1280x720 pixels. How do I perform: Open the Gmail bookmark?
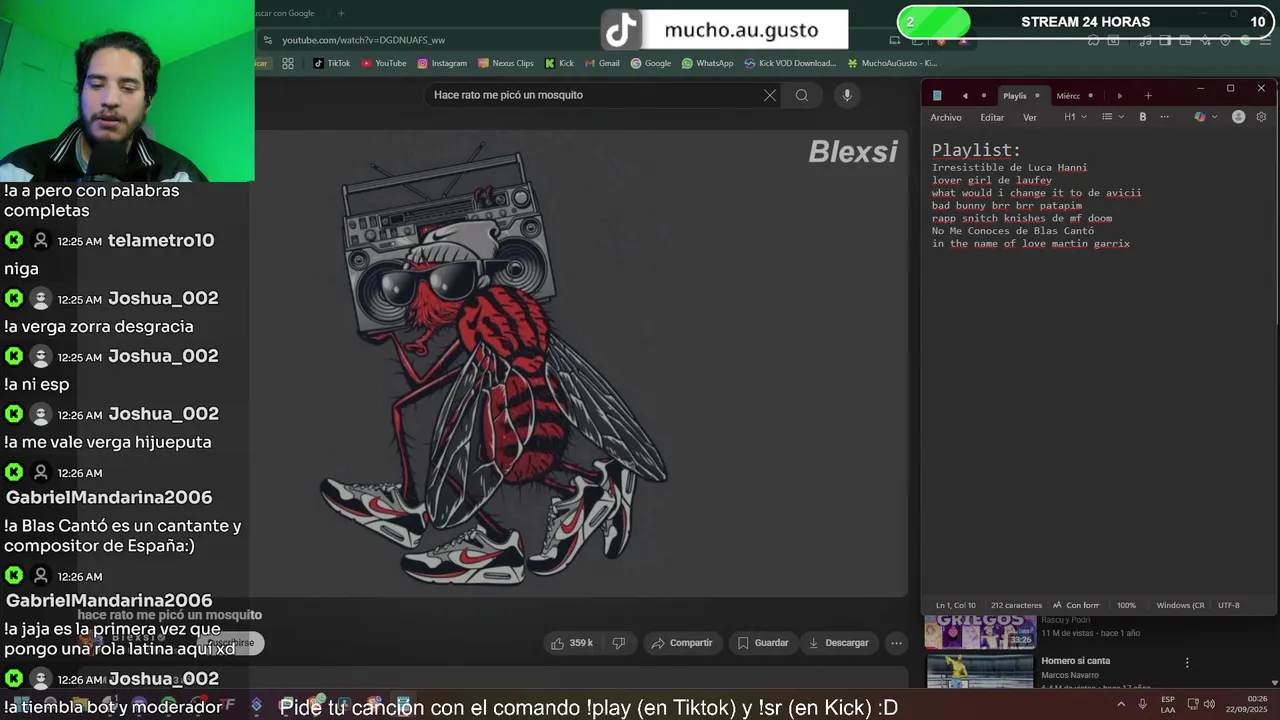(602, 63)
